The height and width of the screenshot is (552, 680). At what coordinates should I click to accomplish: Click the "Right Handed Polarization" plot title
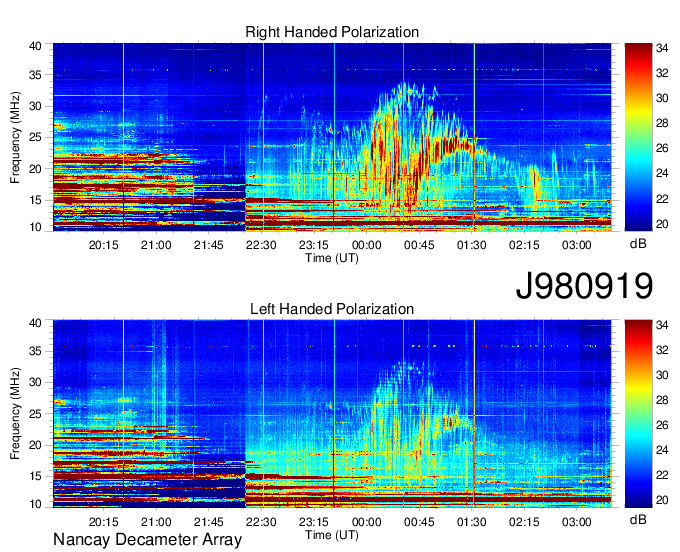[332, 32]
